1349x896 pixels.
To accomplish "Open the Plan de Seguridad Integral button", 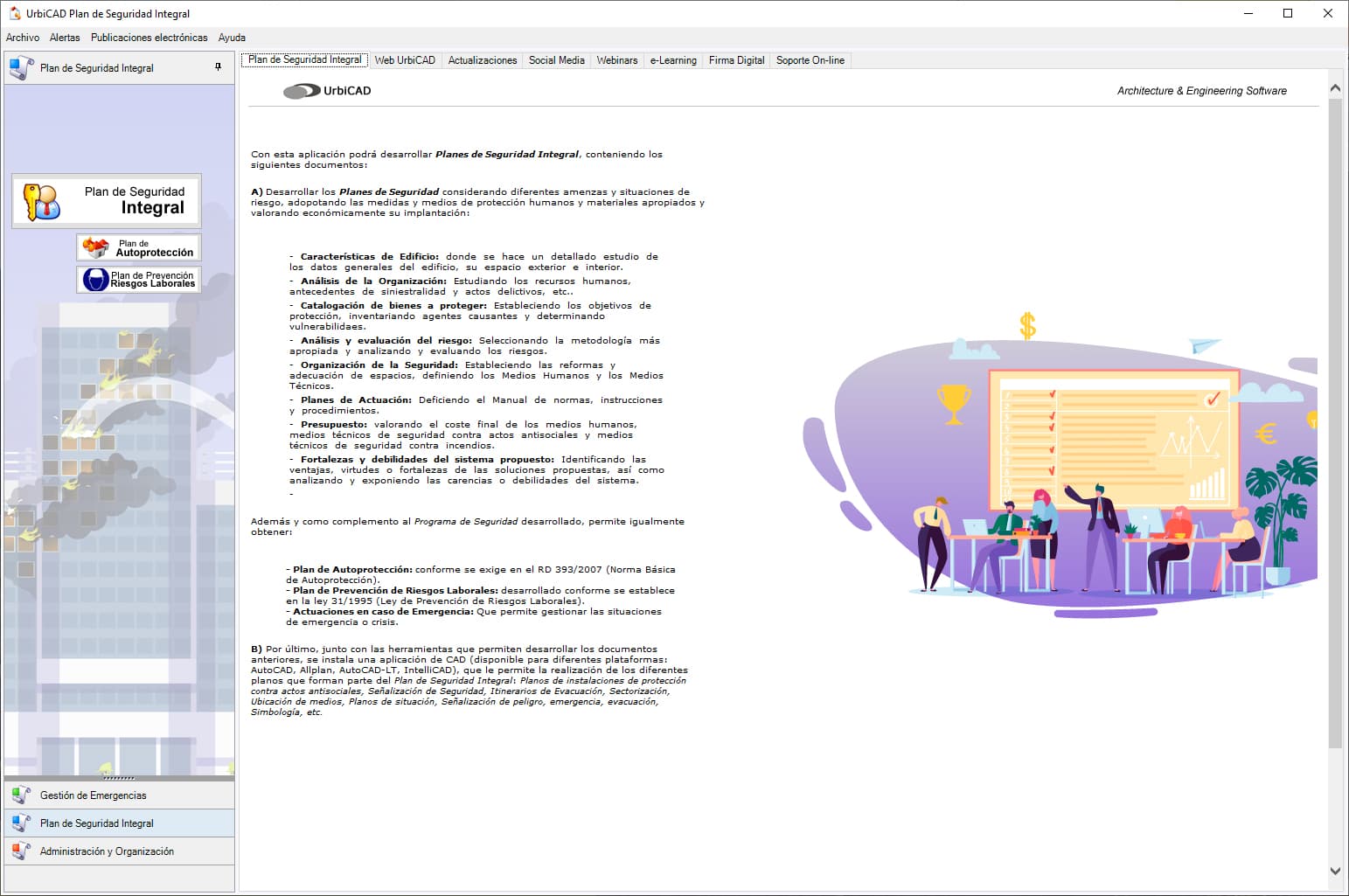I will tap(107, 201).
